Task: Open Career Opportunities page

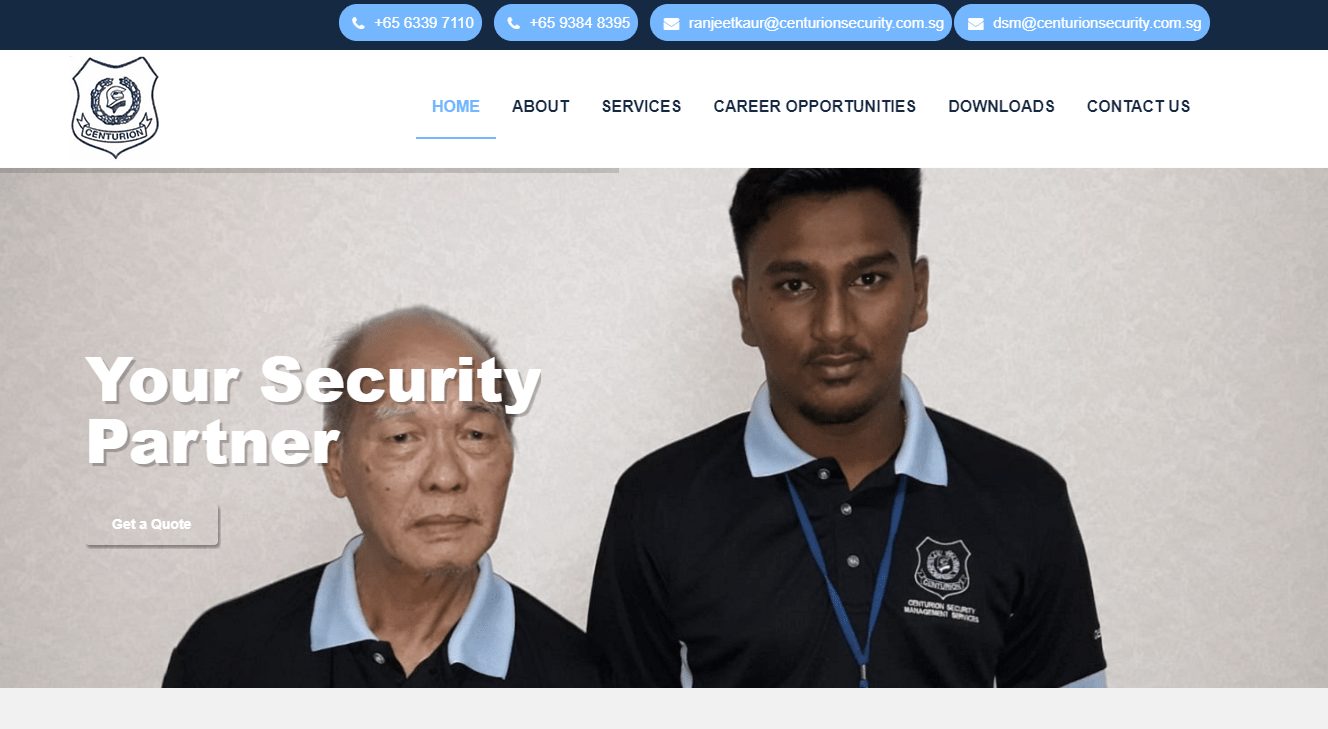Action: (x=815, y=106)
